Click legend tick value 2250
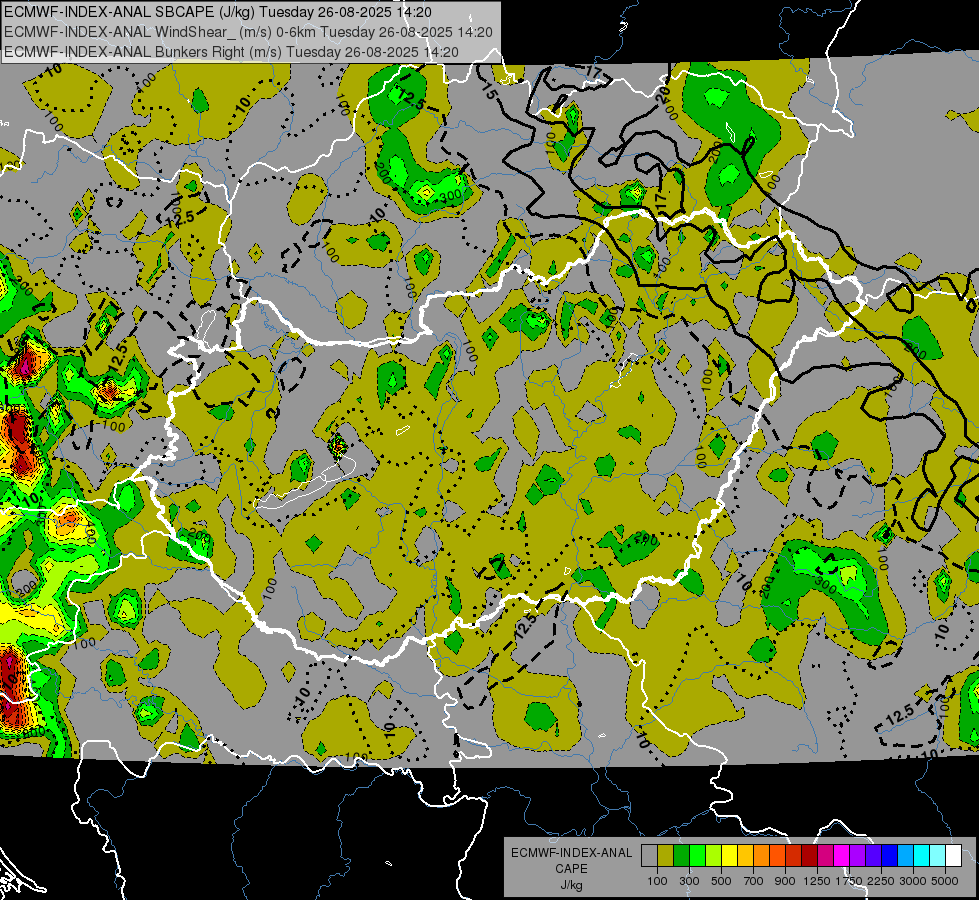This screenshot has width=979, height=900. (x=882, y=881)
